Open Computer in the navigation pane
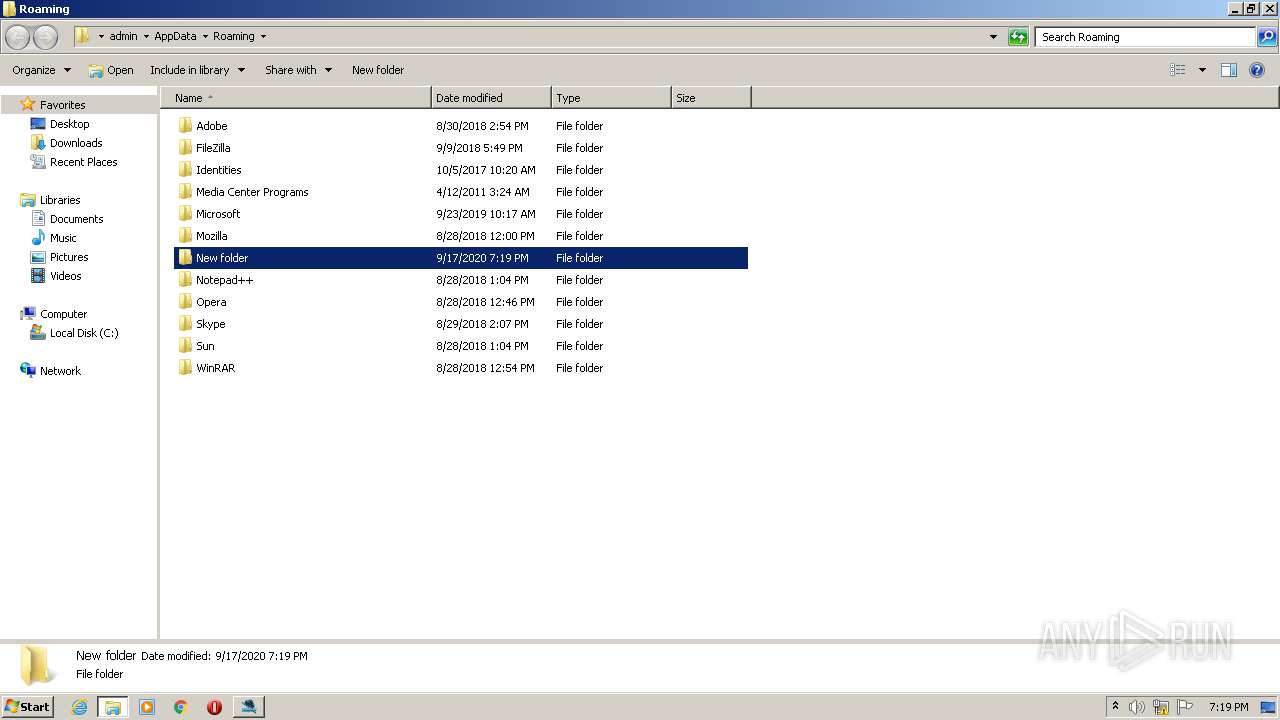Image resolution: width=1280 pixels, height=720 pixels. tap(63, 314)
